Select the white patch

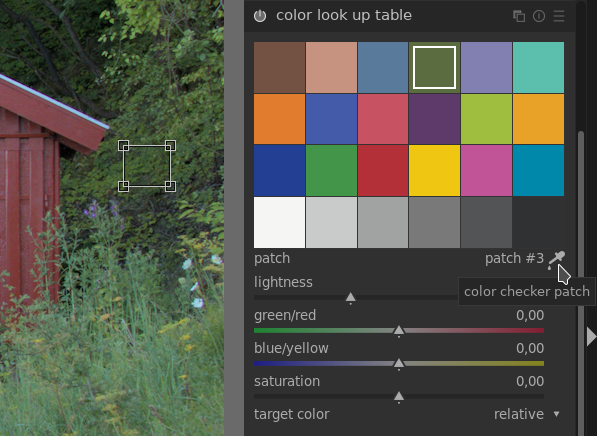[279, 222]
